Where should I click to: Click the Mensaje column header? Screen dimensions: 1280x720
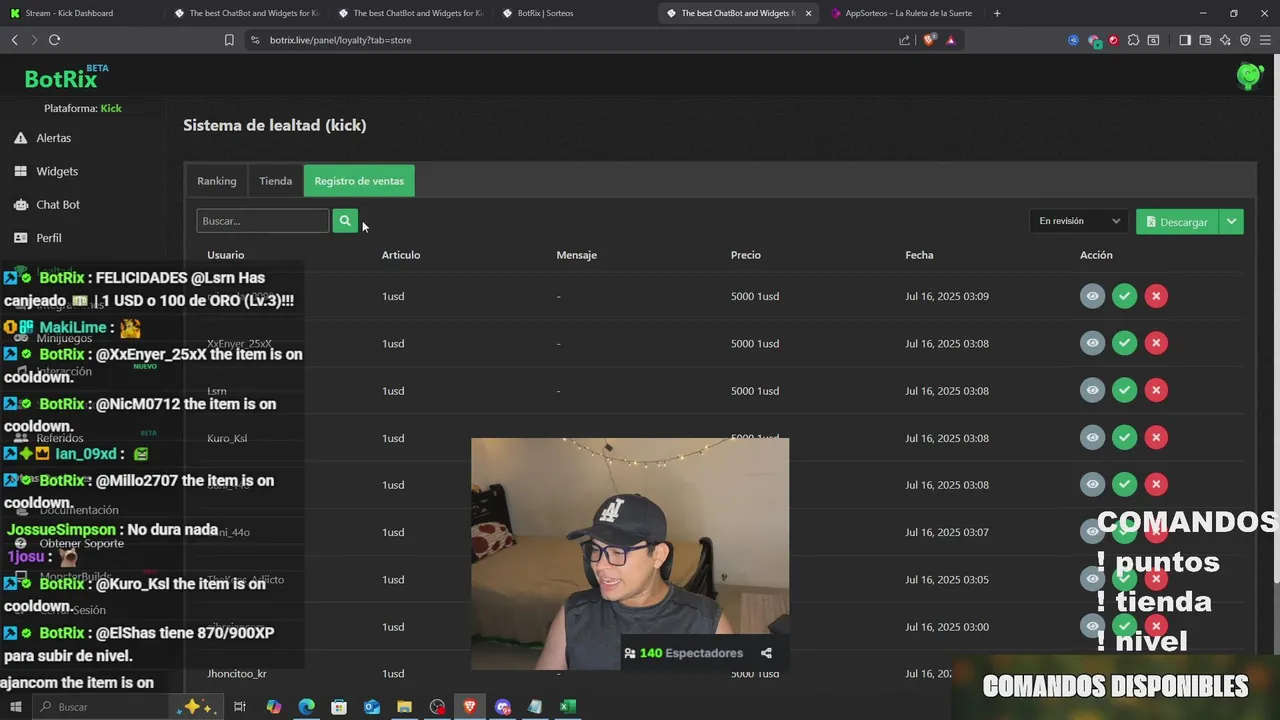[x=576, y=255]
